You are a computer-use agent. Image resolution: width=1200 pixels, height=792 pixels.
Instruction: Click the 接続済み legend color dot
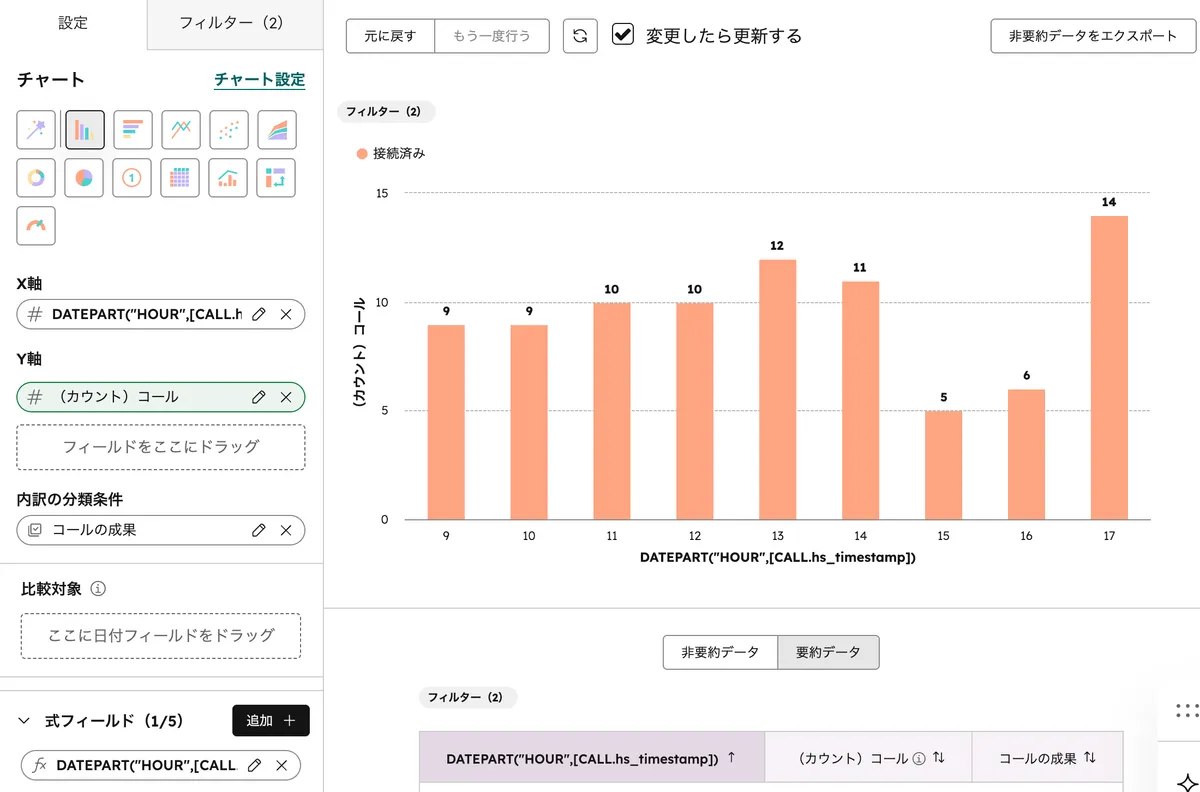pos(362,154)
